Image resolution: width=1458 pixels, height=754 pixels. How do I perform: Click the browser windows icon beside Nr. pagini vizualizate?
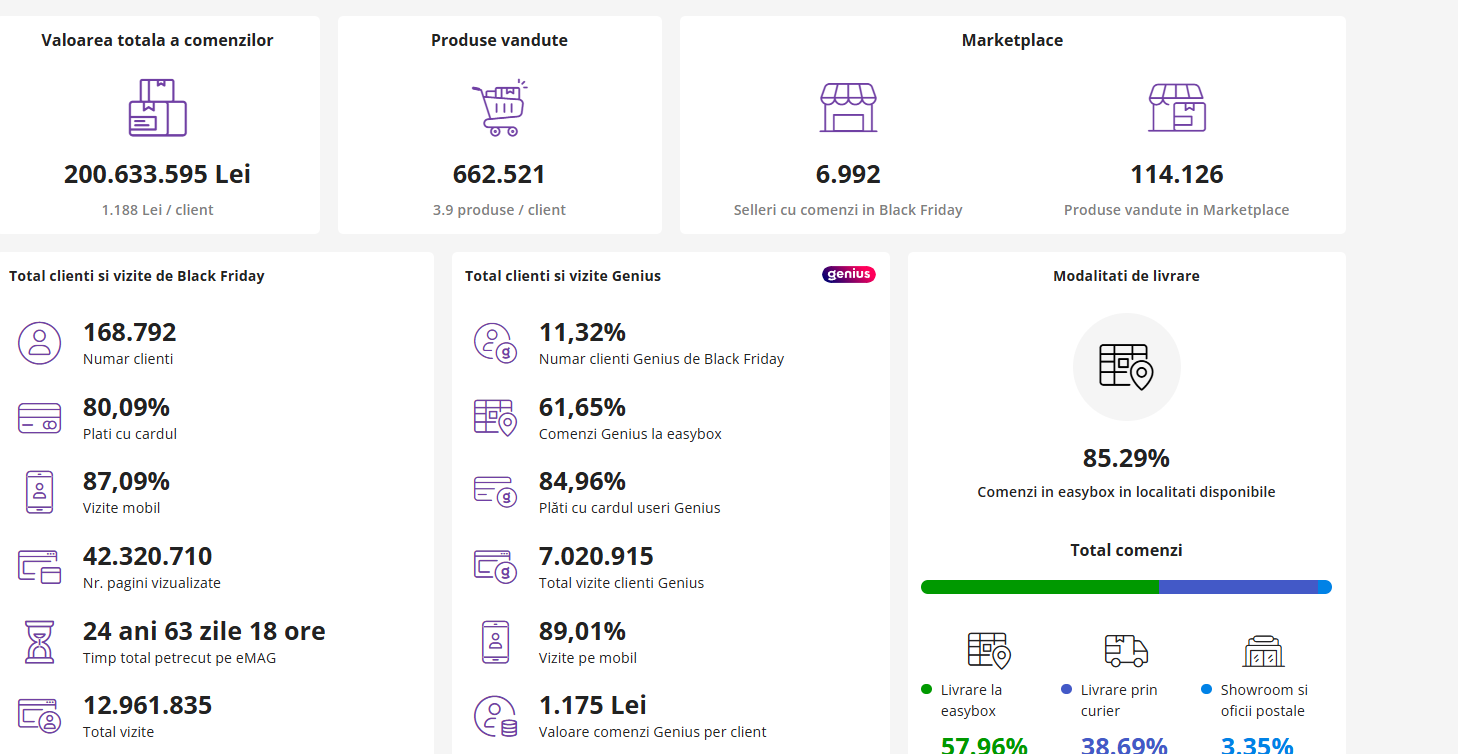pyautogui.click(x=40, y=567)
